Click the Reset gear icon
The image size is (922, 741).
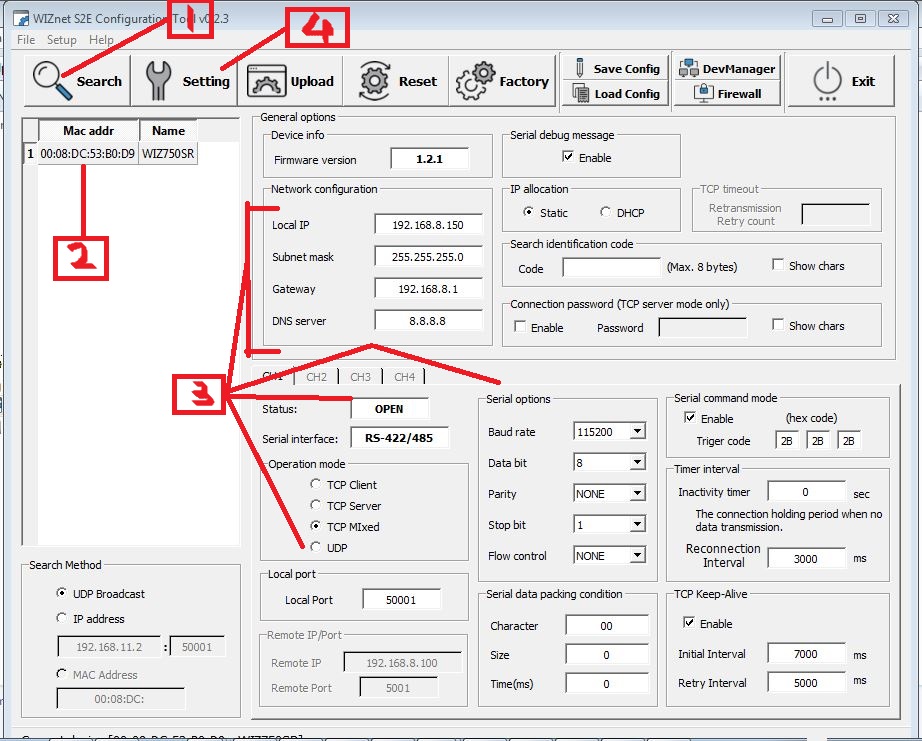375,81
